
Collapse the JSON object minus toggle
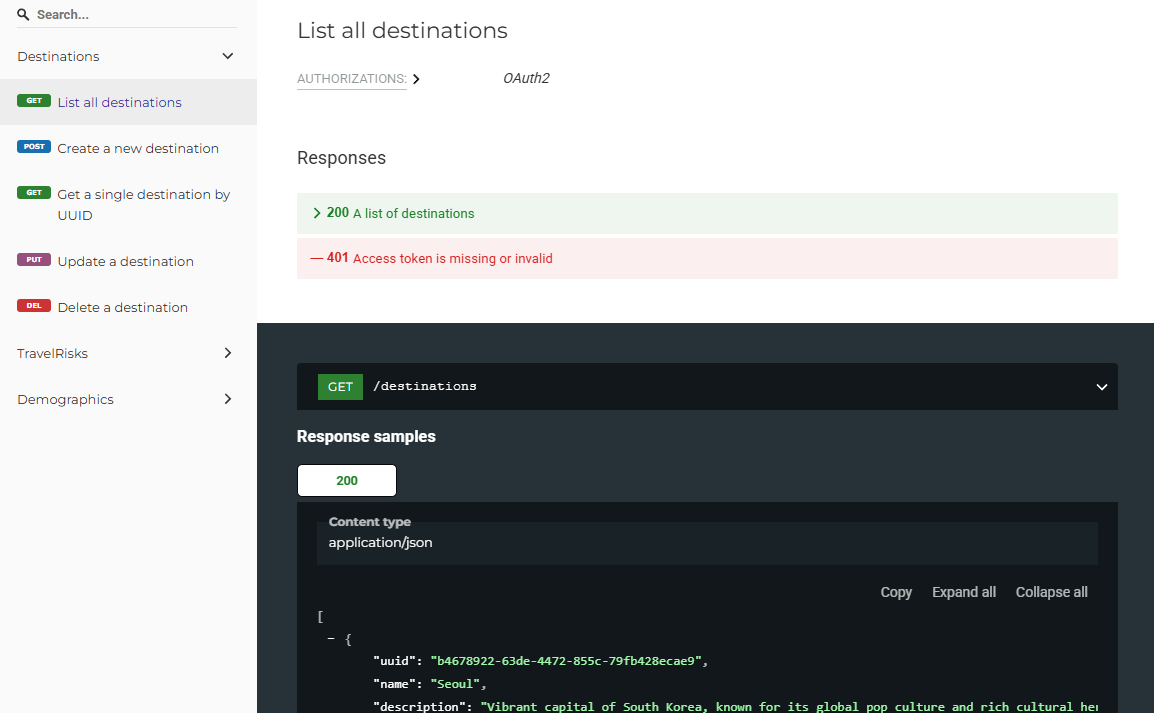(x=331, y=639)
